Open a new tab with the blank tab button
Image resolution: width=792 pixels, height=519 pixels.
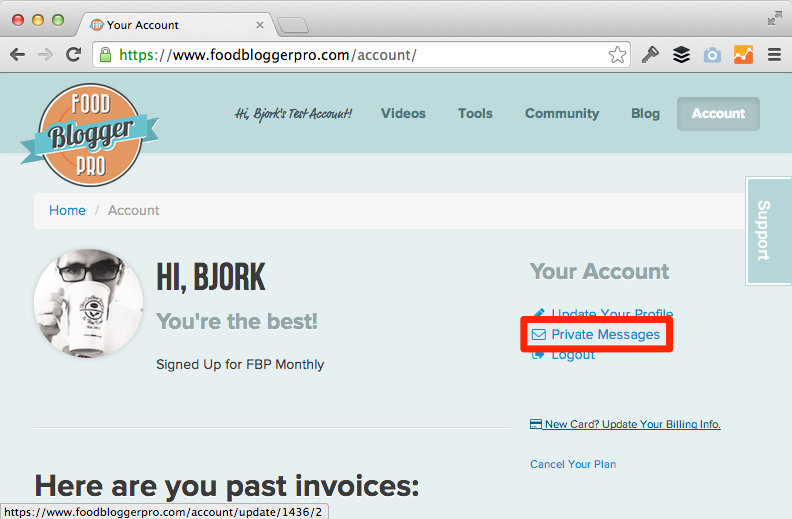293,25
